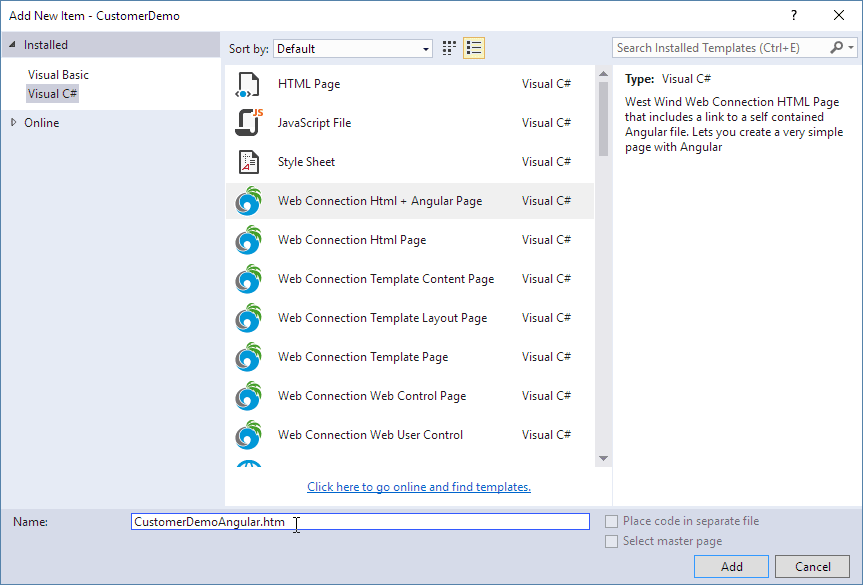Select Visual C# category in tree
Image resolution: width=863 pixels, height=585 pixels.
(53, 94)
